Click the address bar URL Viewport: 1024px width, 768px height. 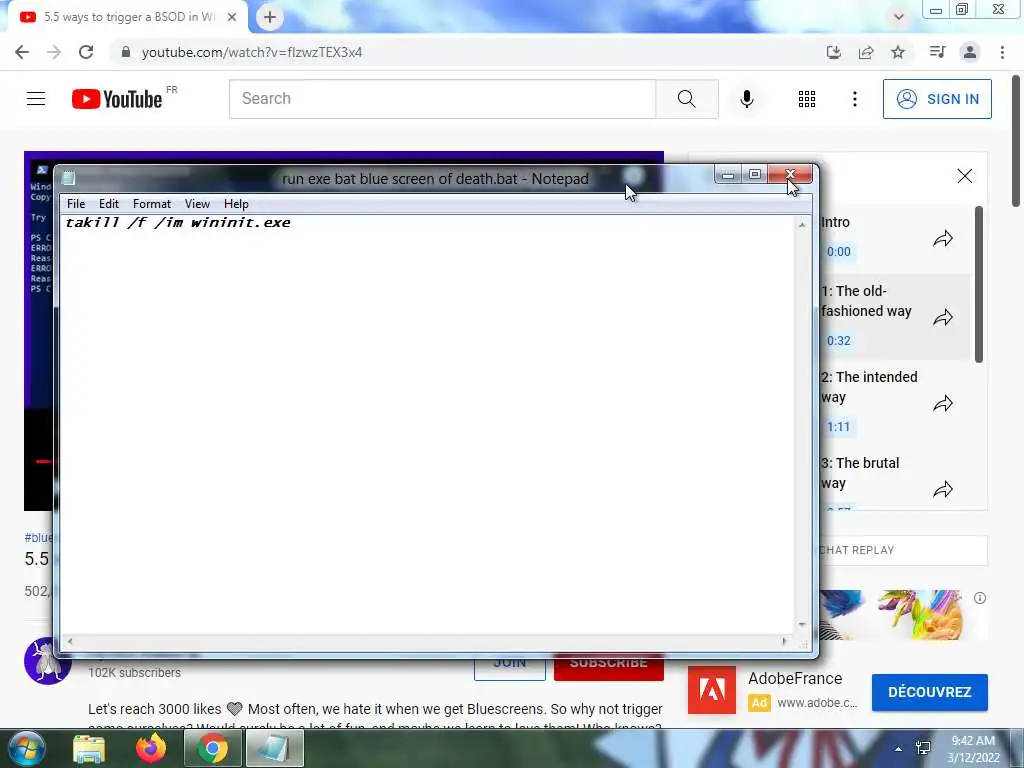[x=252, y=52]
